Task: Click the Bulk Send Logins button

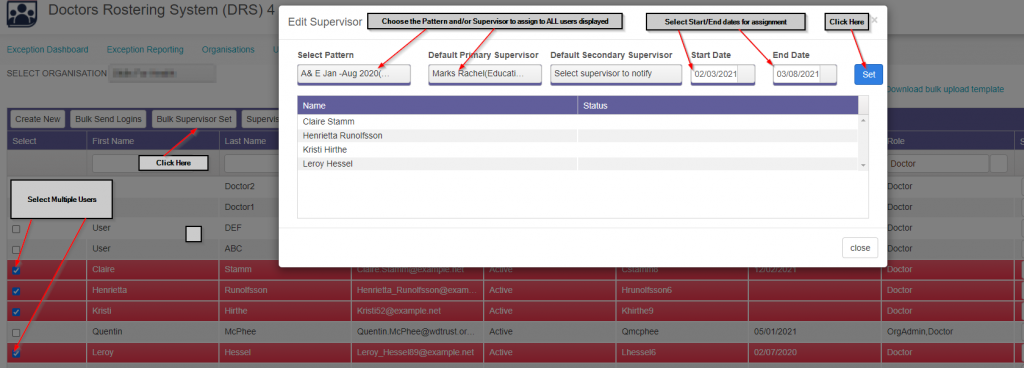Action: 108,119
